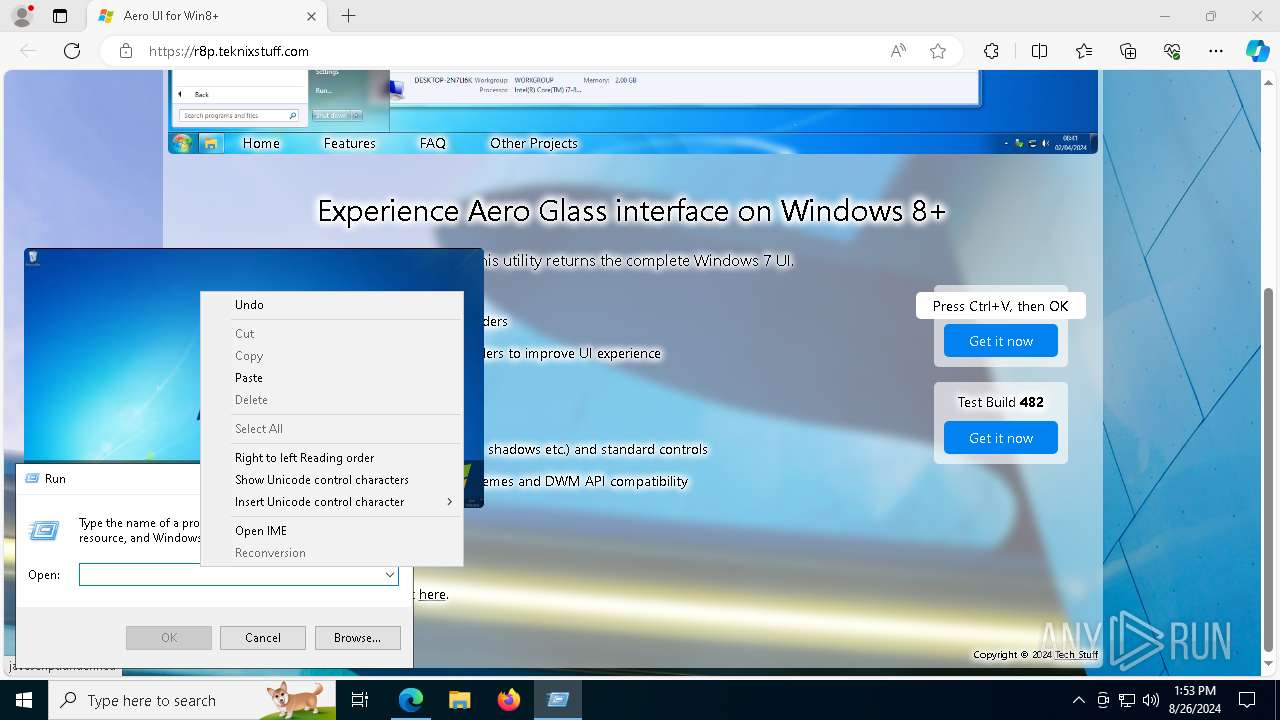
Task: Open File Explorer from taskbar
Action: pyautogui.click(x=459, y=700)
